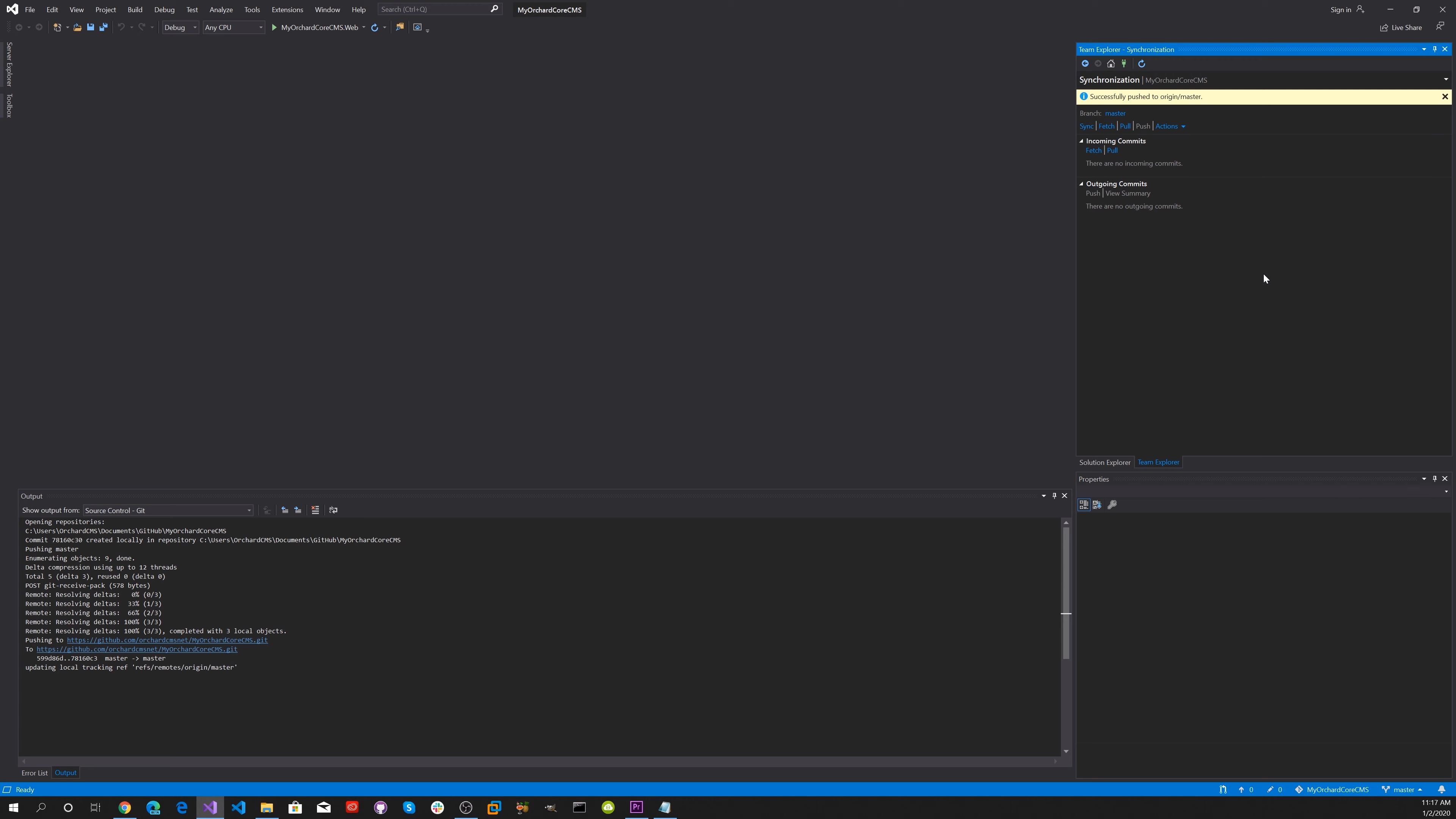Refresh Team Explorer with circular arrow icon
Screen dimensions: 1456x819
pos(1142,63)
